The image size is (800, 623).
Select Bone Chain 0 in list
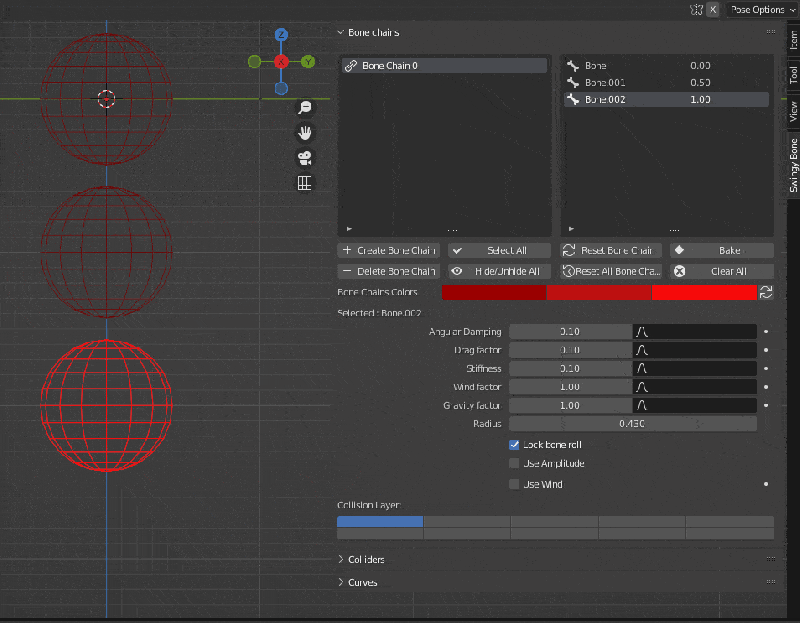pos(444,66)
